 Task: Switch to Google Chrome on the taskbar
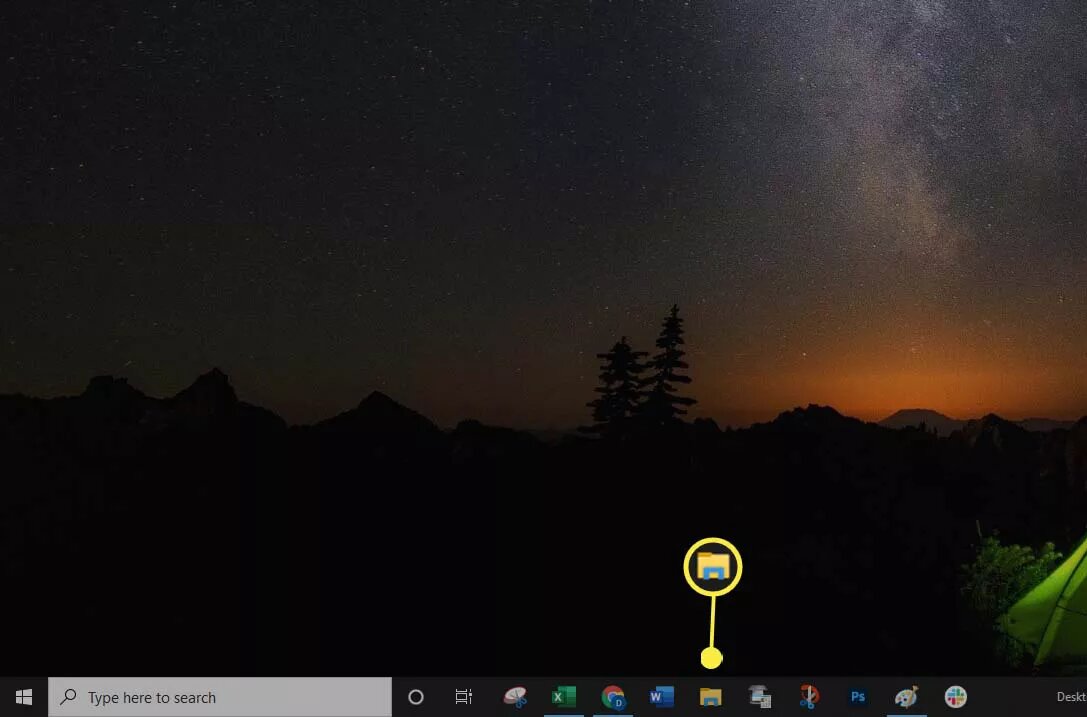coord(613,697)
